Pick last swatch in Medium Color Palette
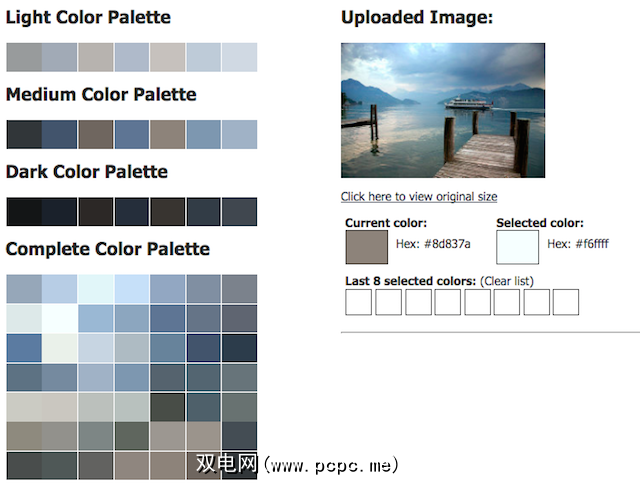Image resolution: width=640 pixels, height=488 pixels. 239,134
